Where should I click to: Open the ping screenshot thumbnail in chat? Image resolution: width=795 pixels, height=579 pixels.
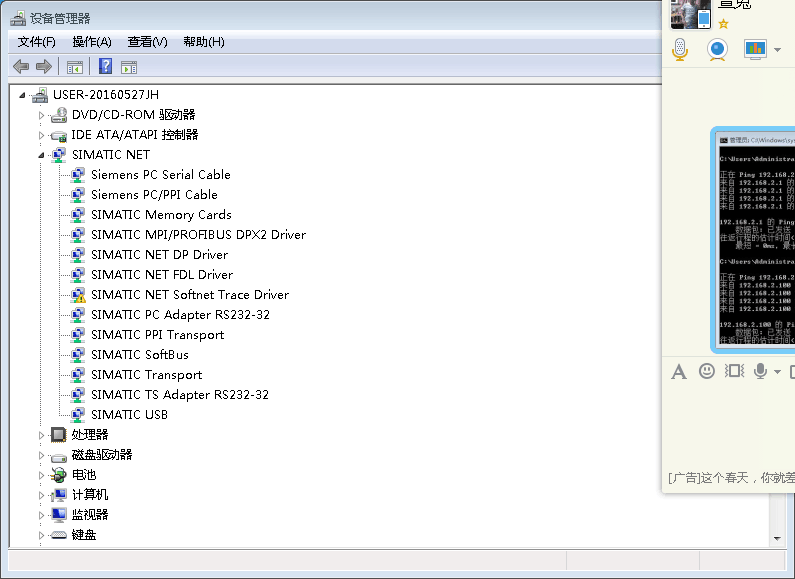755,239
